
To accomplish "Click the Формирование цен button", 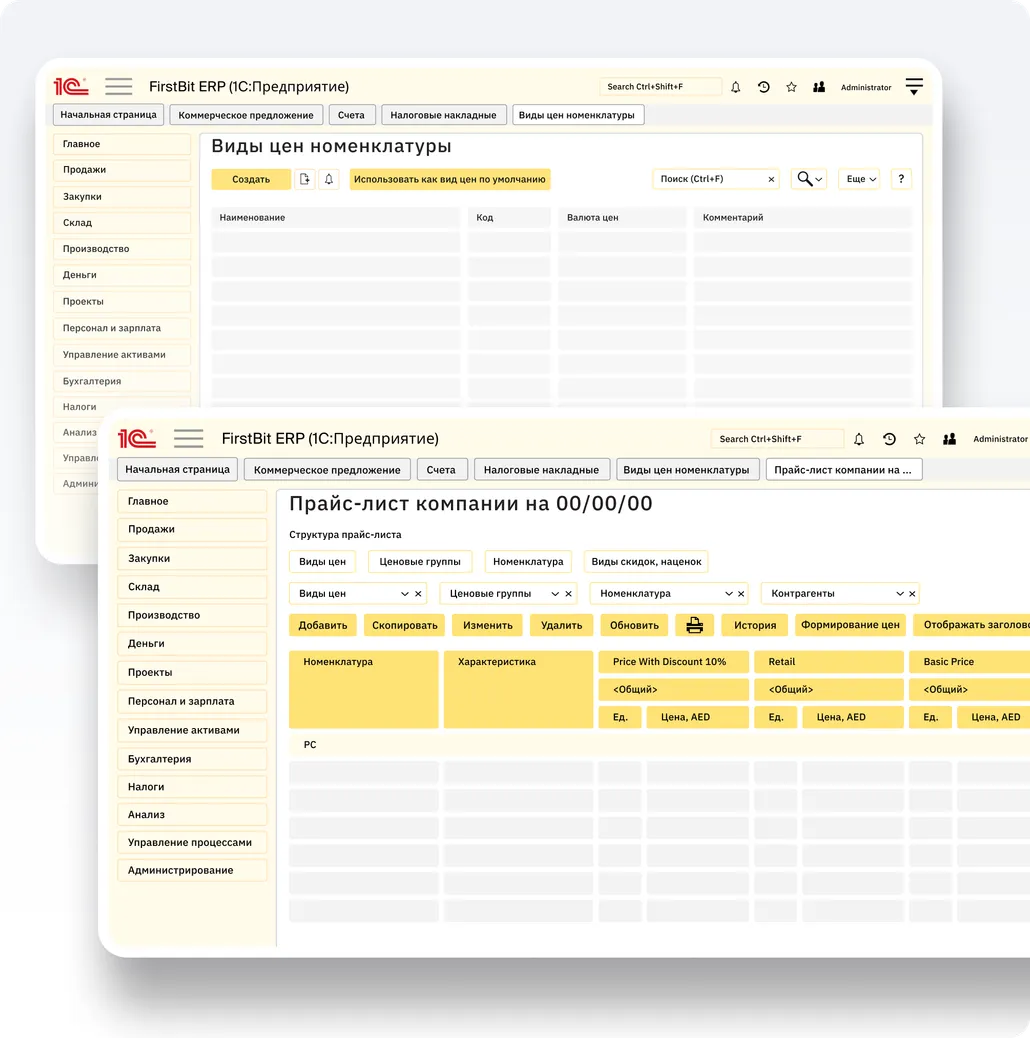I will (x=850, y=625).
